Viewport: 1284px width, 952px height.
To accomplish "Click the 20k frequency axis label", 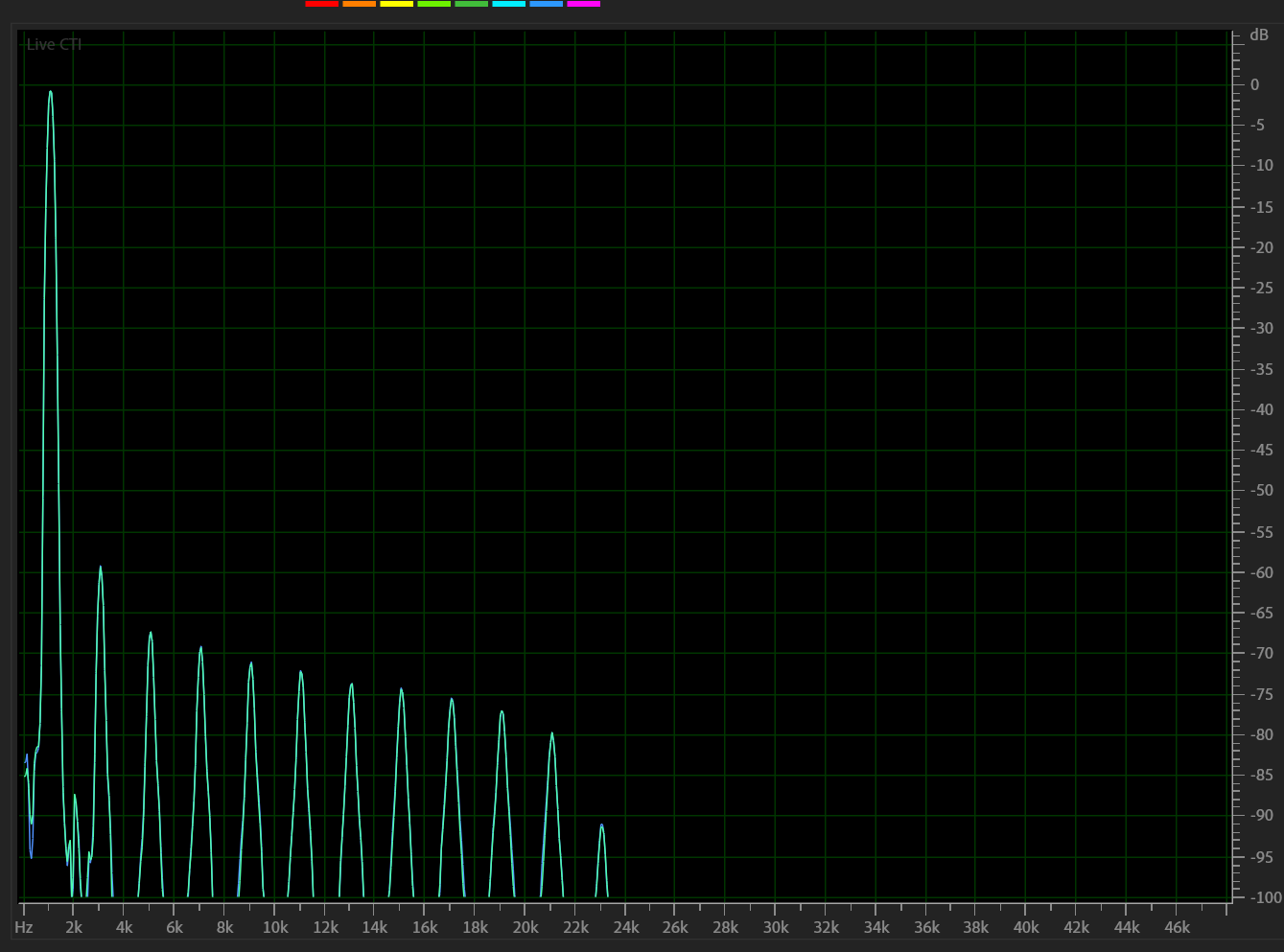I will [x=525, y=927].
